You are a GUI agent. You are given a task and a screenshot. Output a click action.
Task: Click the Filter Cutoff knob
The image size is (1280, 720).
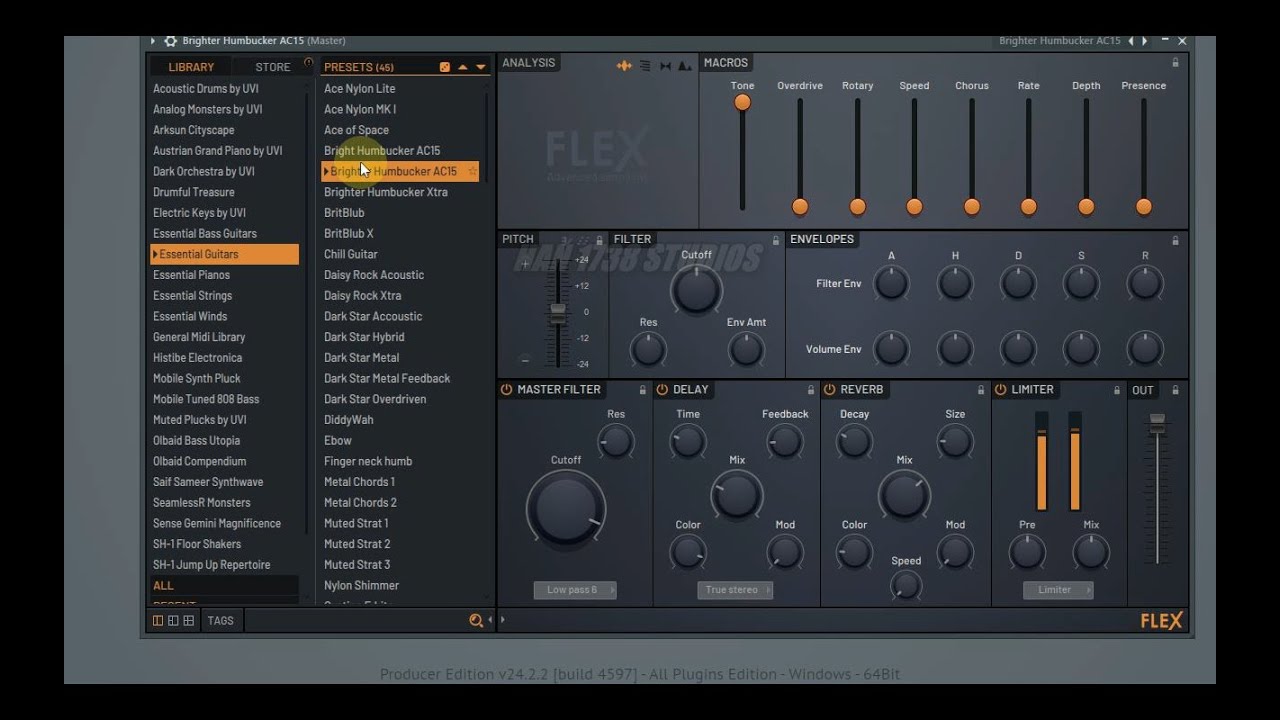(696, 291)
